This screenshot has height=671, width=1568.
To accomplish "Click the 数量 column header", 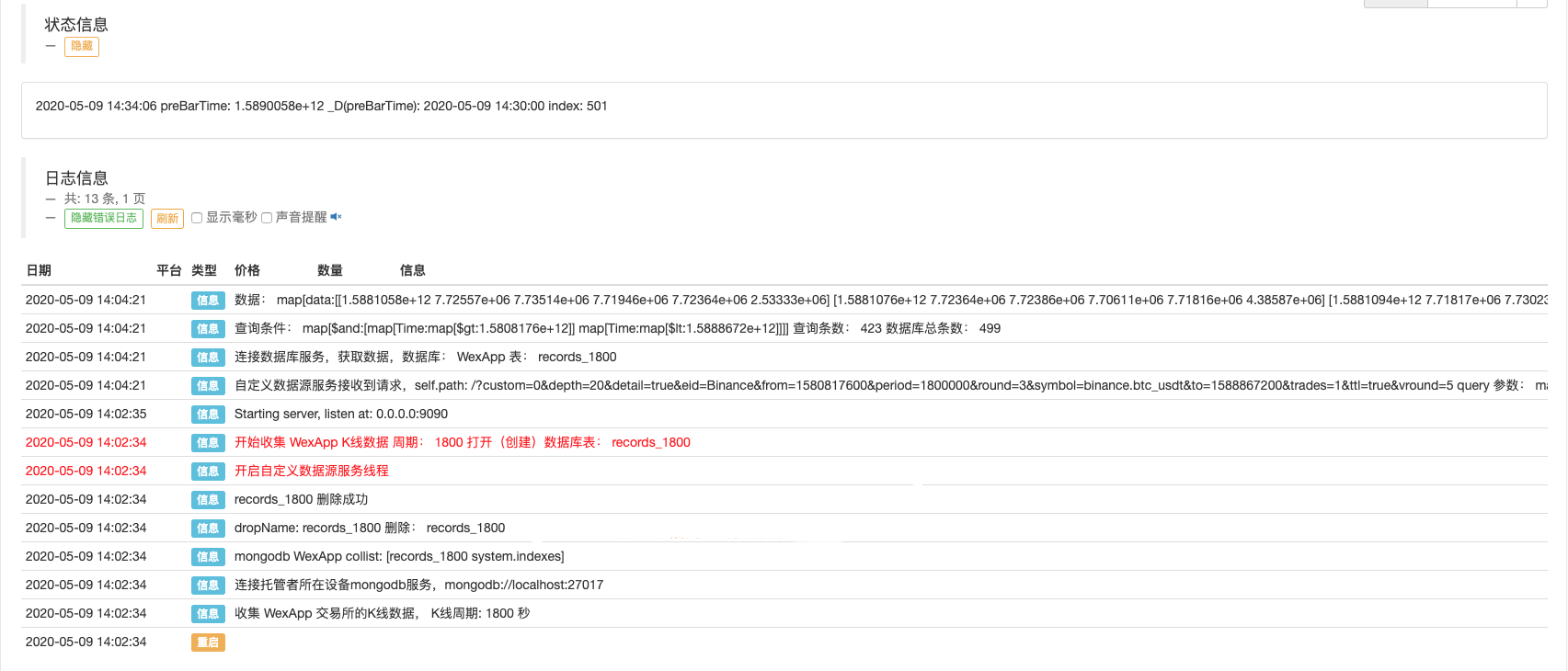I will (x=330, y=270).
